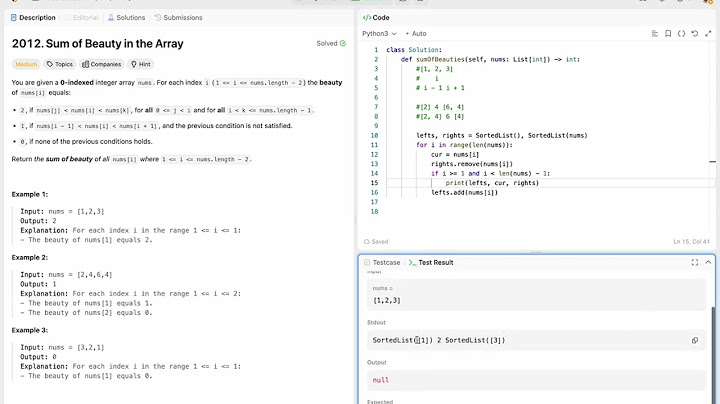Click the 'null' output value
This screenshot has height=404, width=720.
[x=381, y=380]
